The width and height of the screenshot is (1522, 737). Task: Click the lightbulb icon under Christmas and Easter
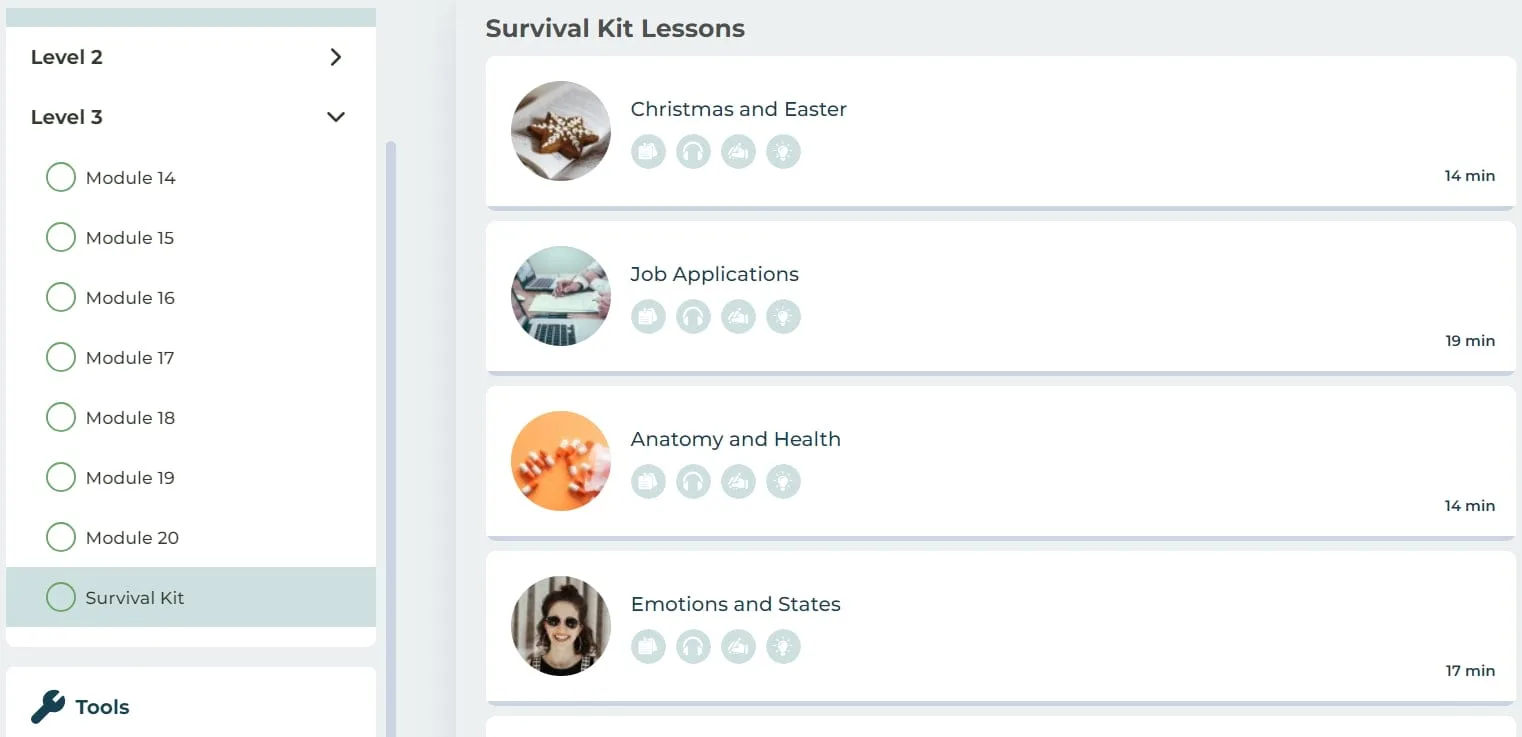click(783, 152)
